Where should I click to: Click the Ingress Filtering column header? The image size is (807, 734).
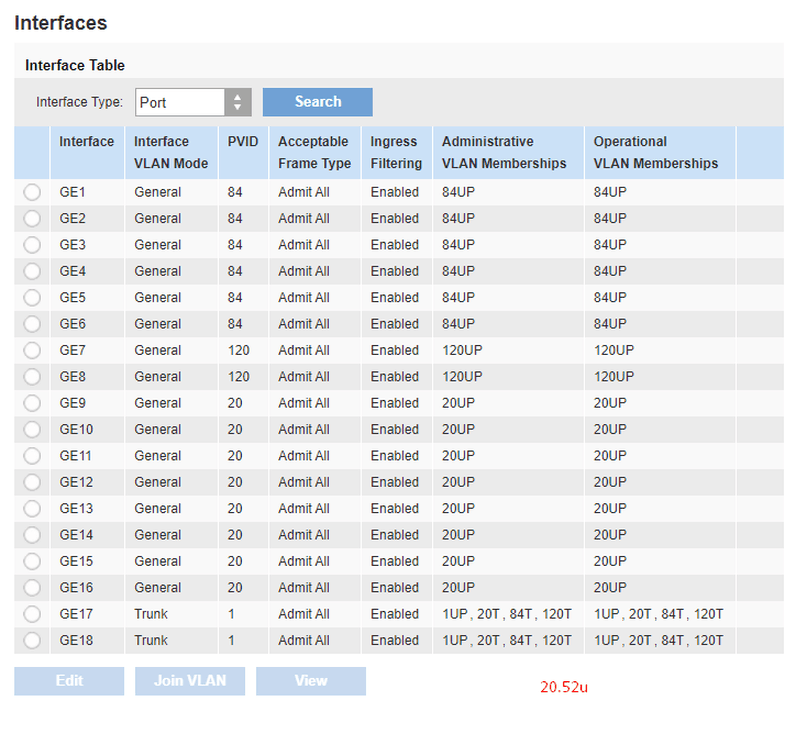pos(396,152)
